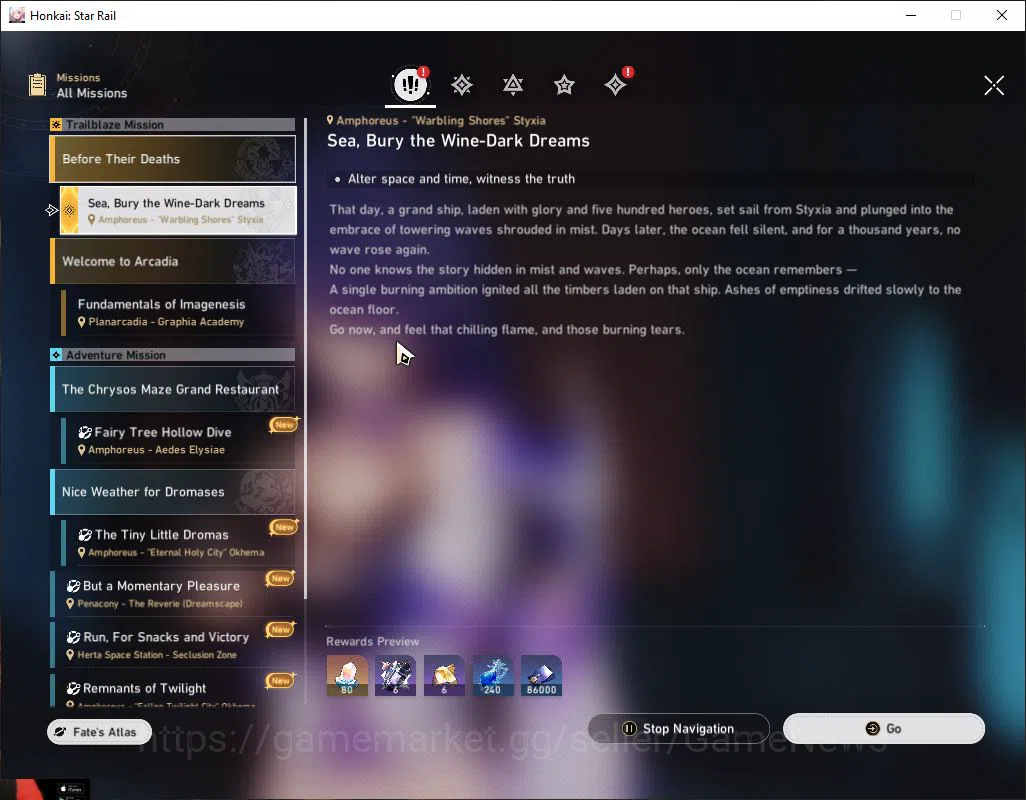Click the location pin for Penacony - The Reverie
Screen dimensions: 1026x800
tap(70, 604)
